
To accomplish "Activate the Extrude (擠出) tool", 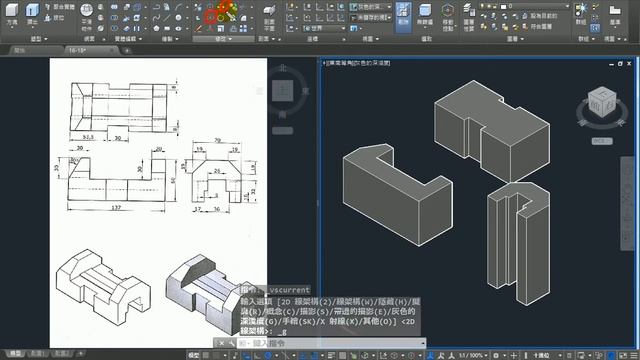I will coord(32,14).
